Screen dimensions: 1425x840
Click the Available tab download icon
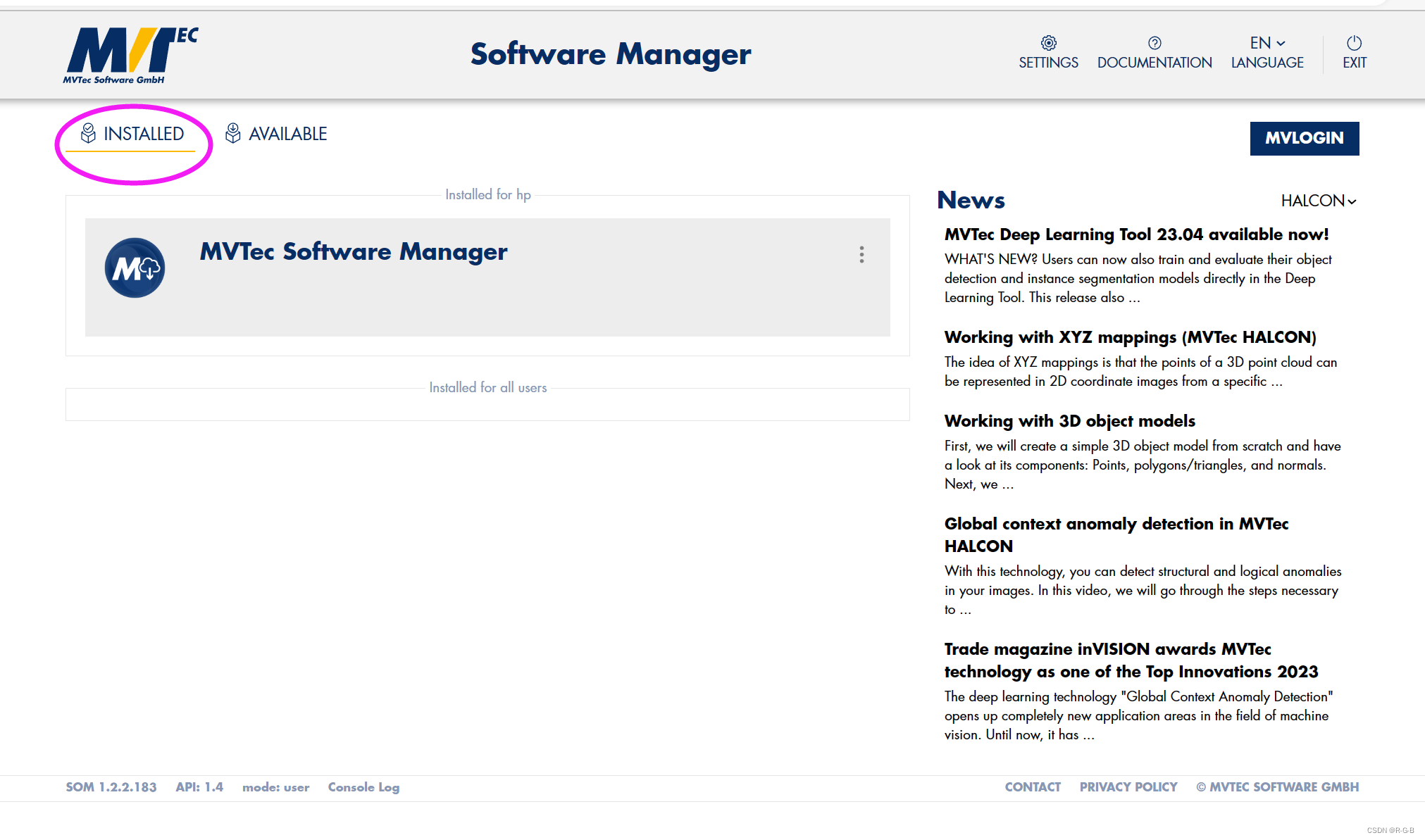[x=233, y=133]
